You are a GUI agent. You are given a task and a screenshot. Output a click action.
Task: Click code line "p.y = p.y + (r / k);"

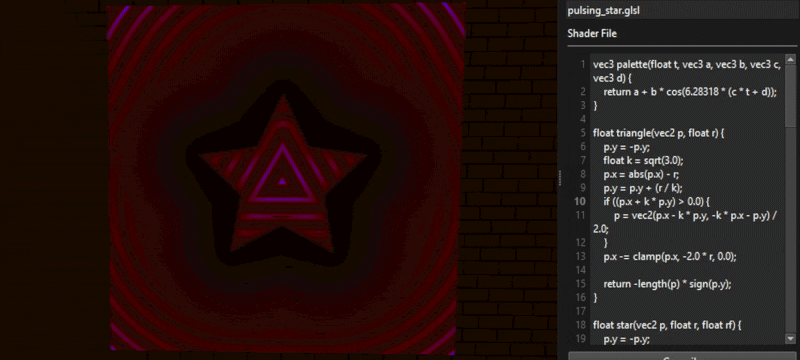coord(643,188)
